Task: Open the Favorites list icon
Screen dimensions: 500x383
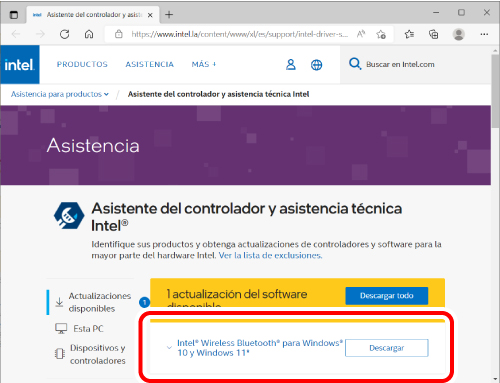Action: click(x=409, y=34)
